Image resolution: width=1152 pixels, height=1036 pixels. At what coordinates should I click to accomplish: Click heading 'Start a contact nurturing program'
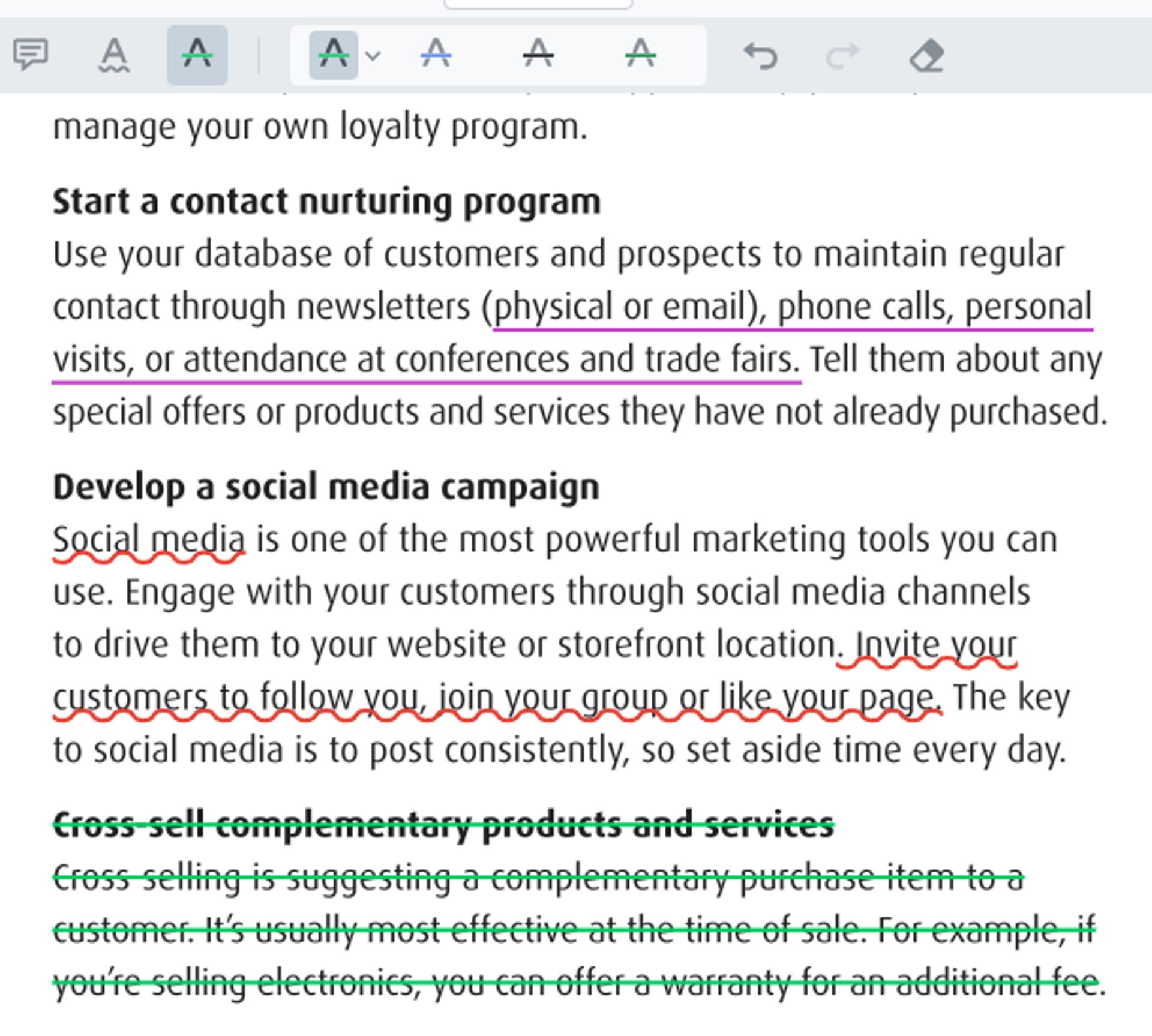[327, 202]
